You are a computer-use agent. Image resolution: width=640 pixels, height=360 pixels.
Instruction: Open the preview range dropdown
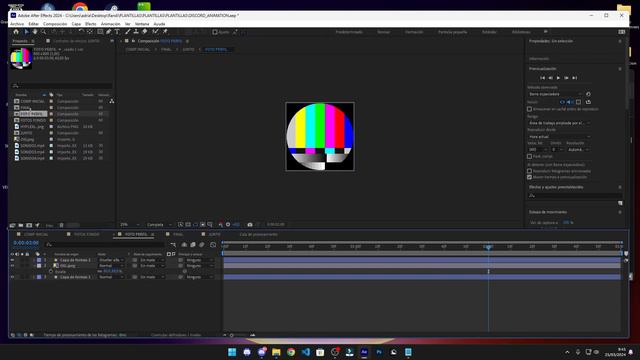click(x=559, y=123)
